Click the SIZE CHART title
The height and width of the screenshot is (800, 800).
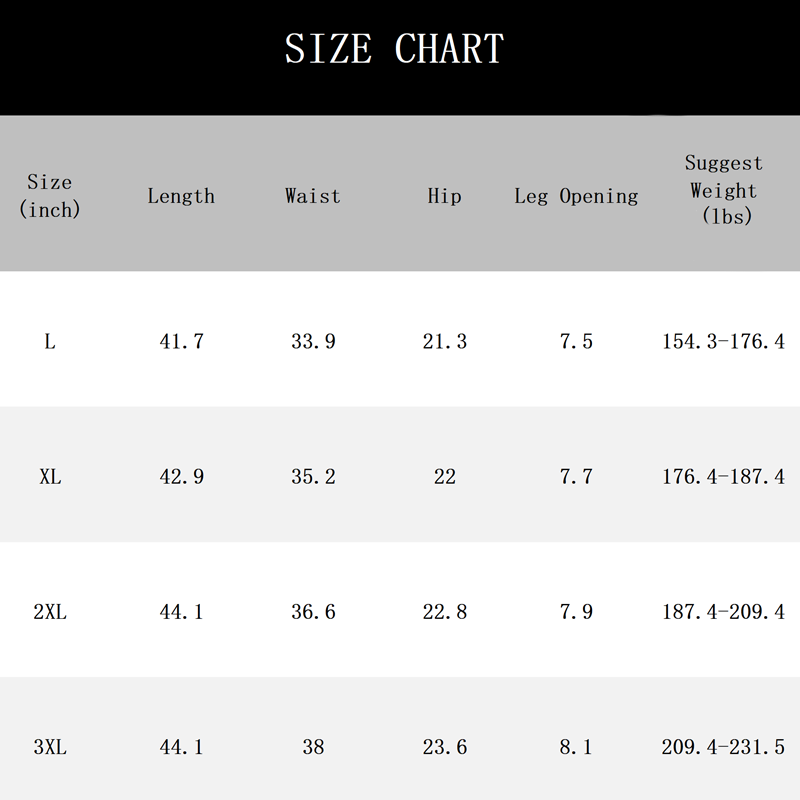pos(395,49)
